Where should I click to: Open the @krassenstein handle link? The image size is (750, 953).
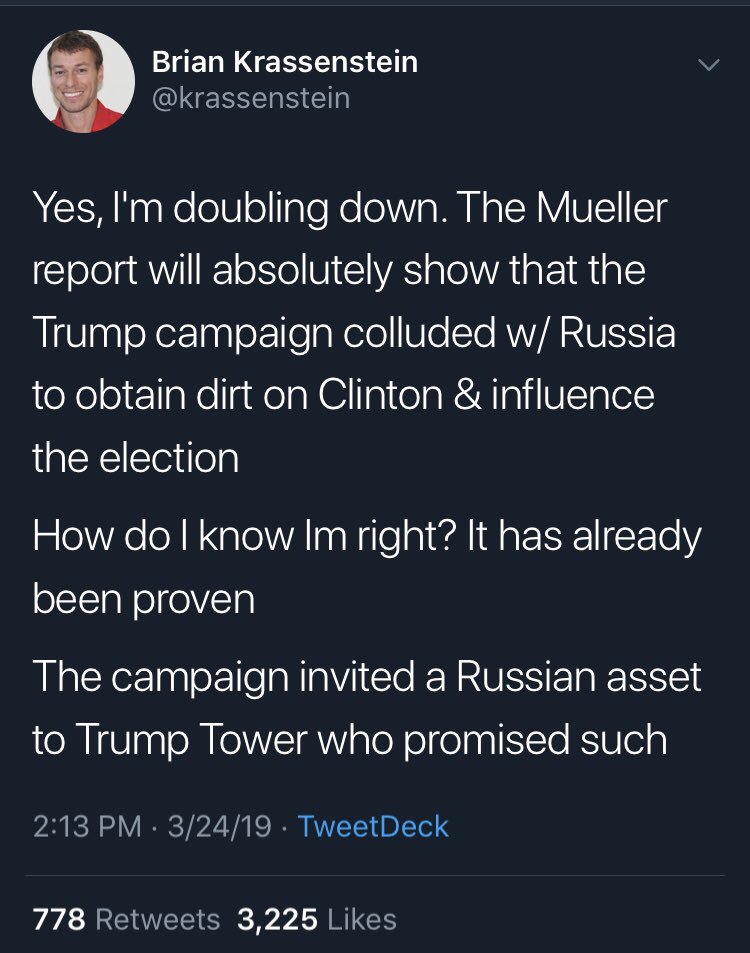250,98
